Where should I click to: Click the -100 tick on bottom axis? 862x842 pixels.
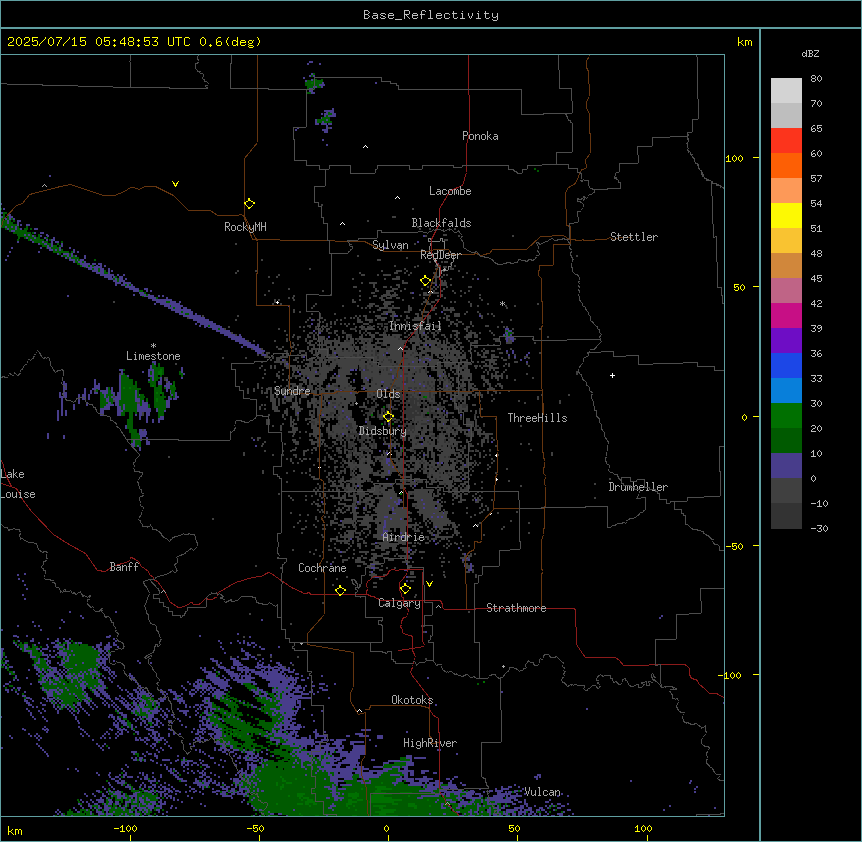(126, 828)
